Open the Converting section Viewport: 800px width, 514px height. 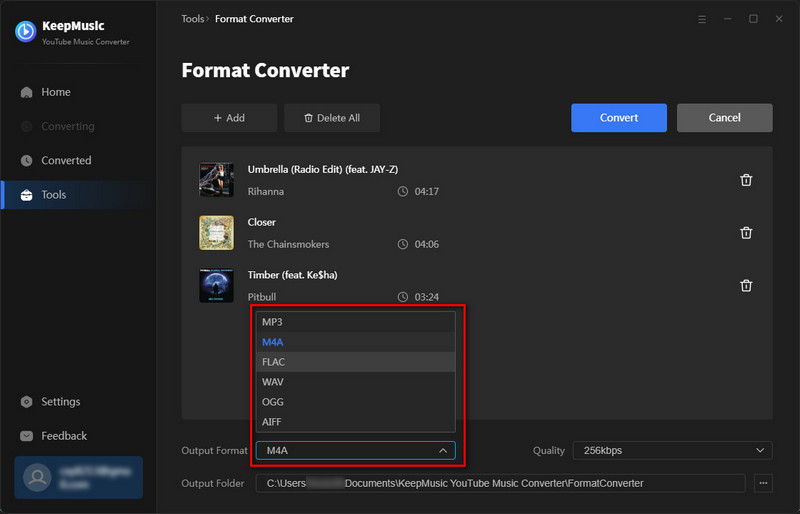coord(67,126)
